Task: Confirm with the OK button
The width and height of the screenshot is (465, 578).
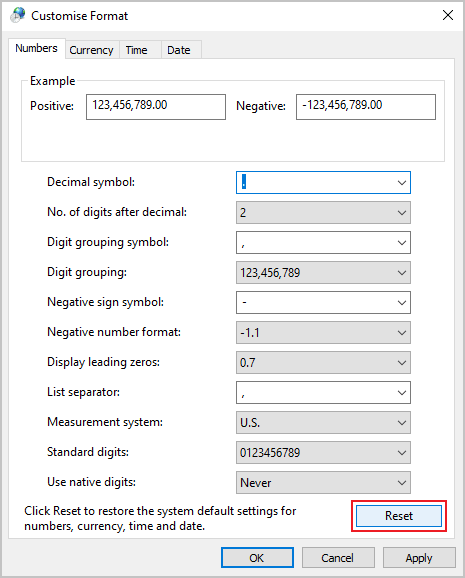Action: [257, 558]
